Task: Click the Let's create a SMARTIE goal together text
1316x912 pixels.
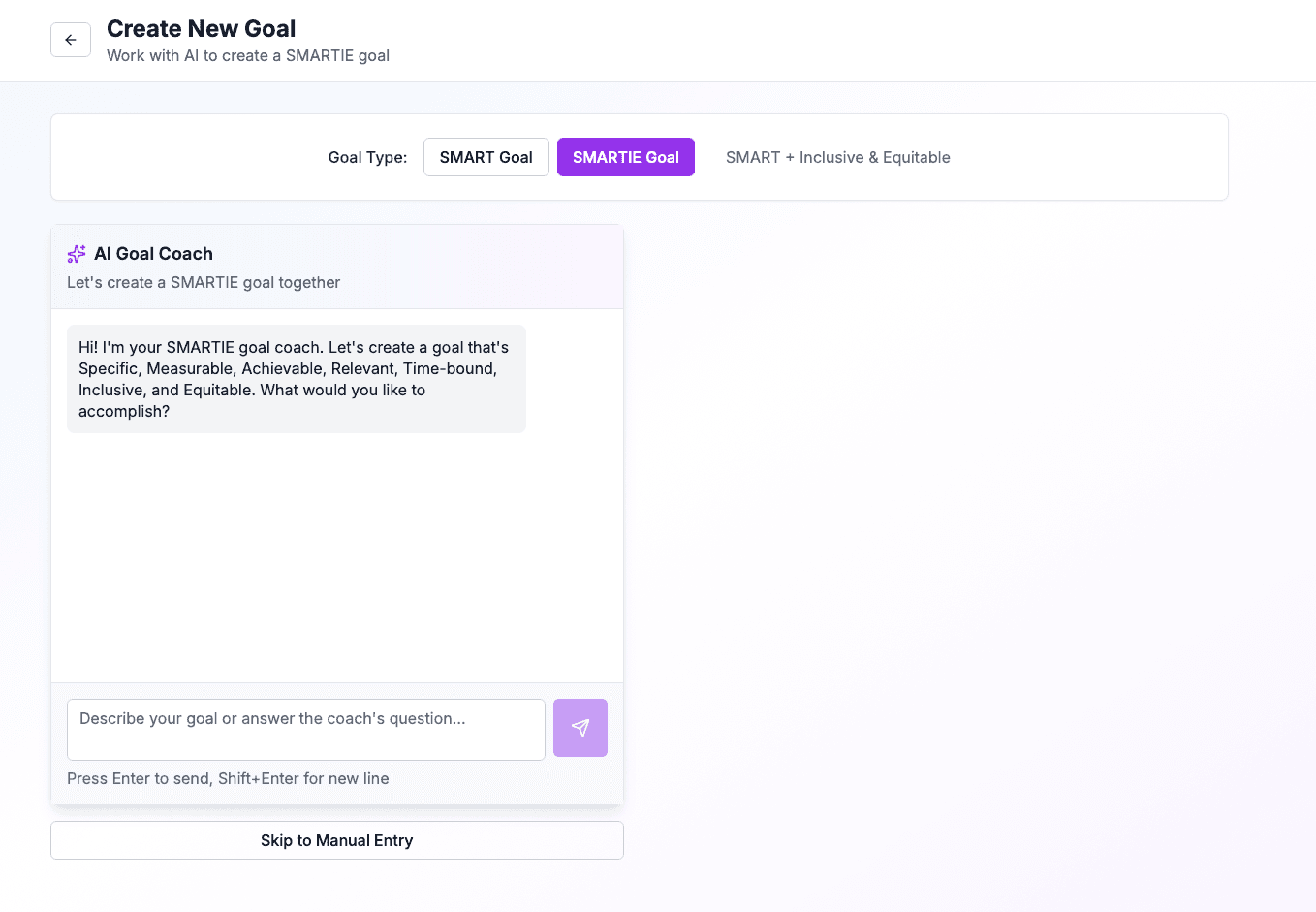Action: coord(203,282)
